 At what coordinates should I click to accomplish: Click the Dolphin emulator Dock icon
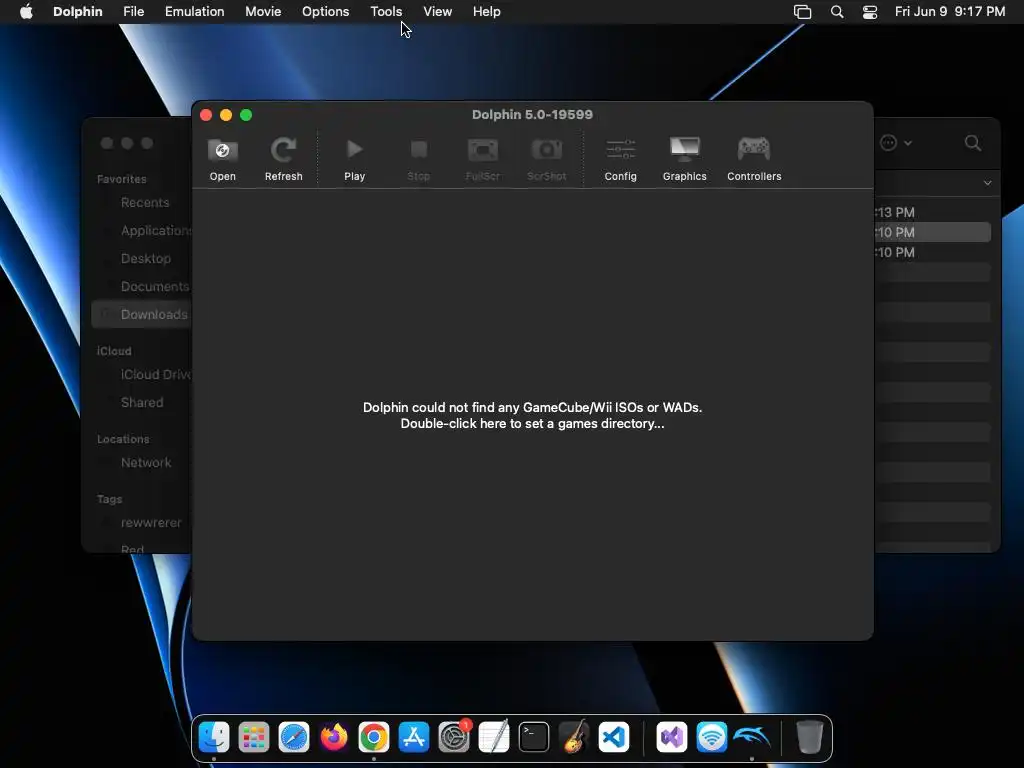pos(752,737)
